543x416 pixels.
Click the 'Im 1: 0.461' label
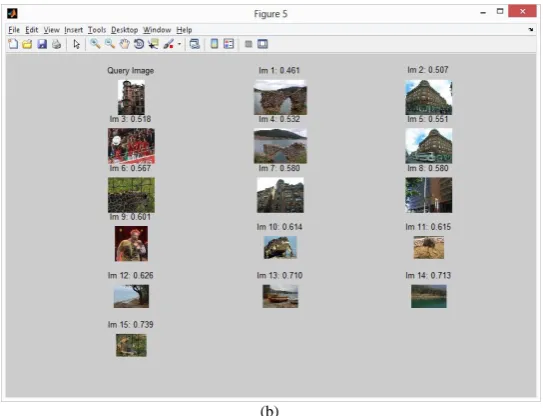[x=279, y=70]
